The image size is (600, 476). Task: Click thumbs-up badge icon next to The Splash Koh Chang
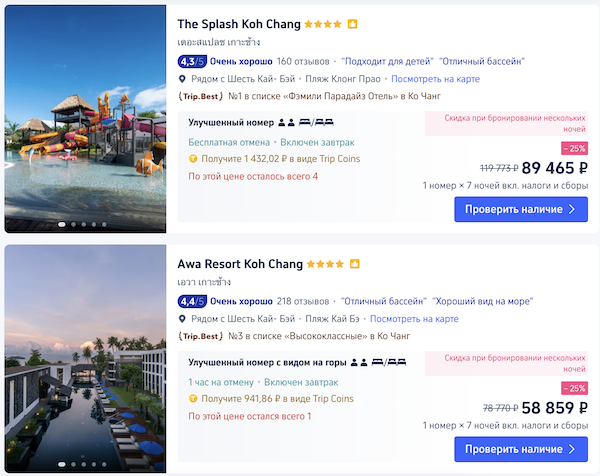tap(352, 24)
